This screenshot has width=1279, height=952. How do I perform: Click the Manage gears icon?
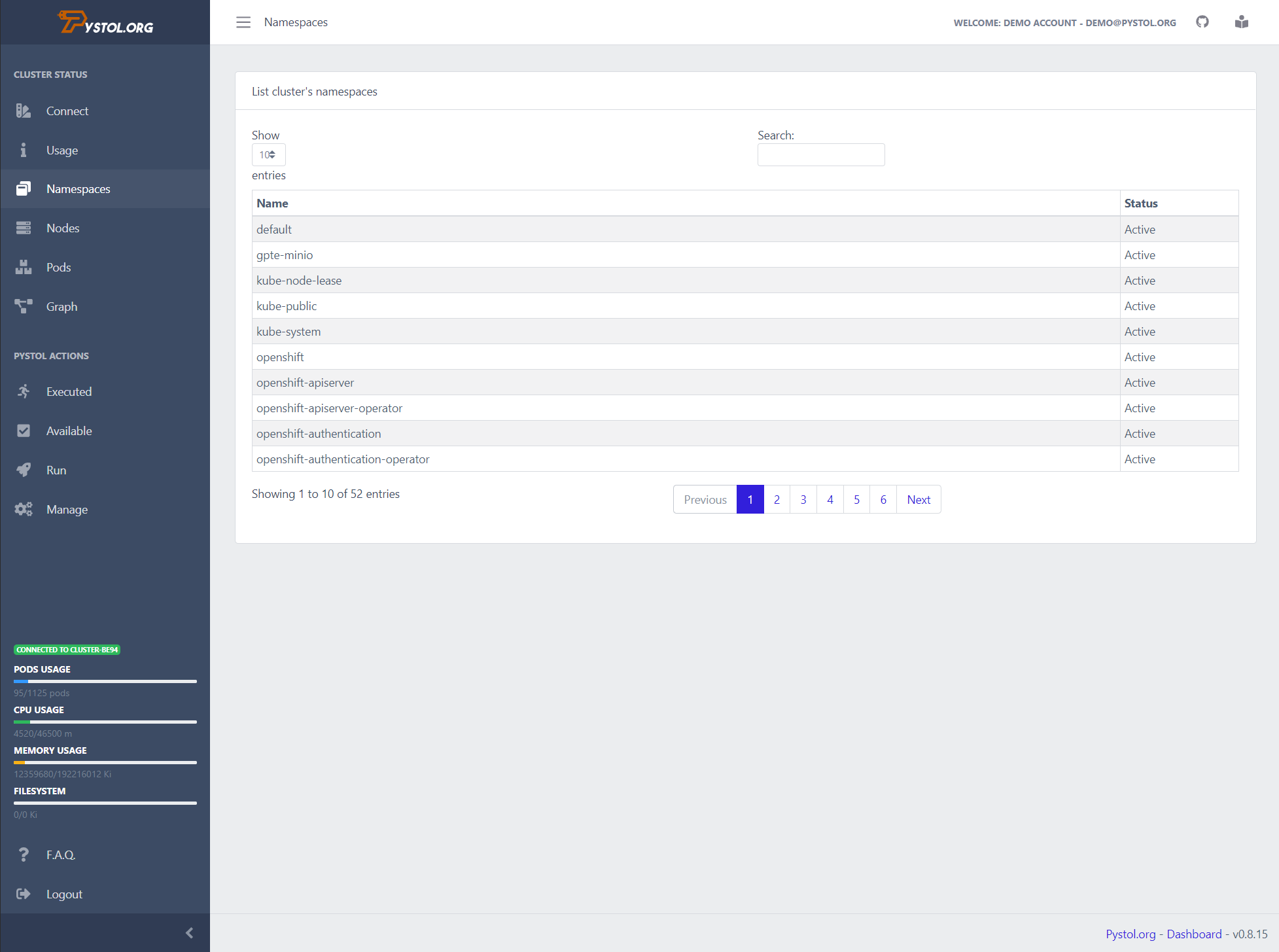pos(24,510)
